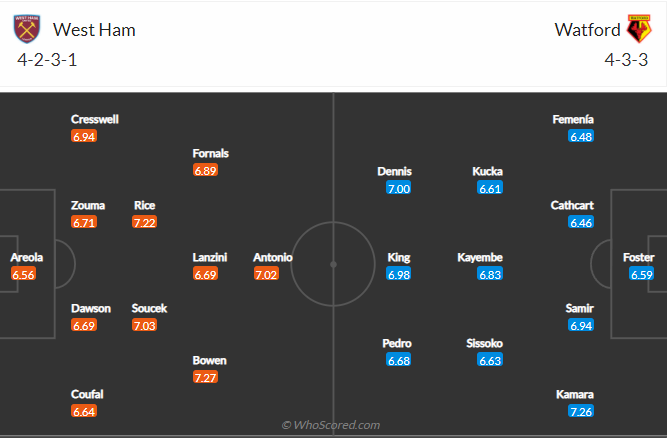Click player name Antonio
This screenshot has width=667, height=438.
pos(273,257)
